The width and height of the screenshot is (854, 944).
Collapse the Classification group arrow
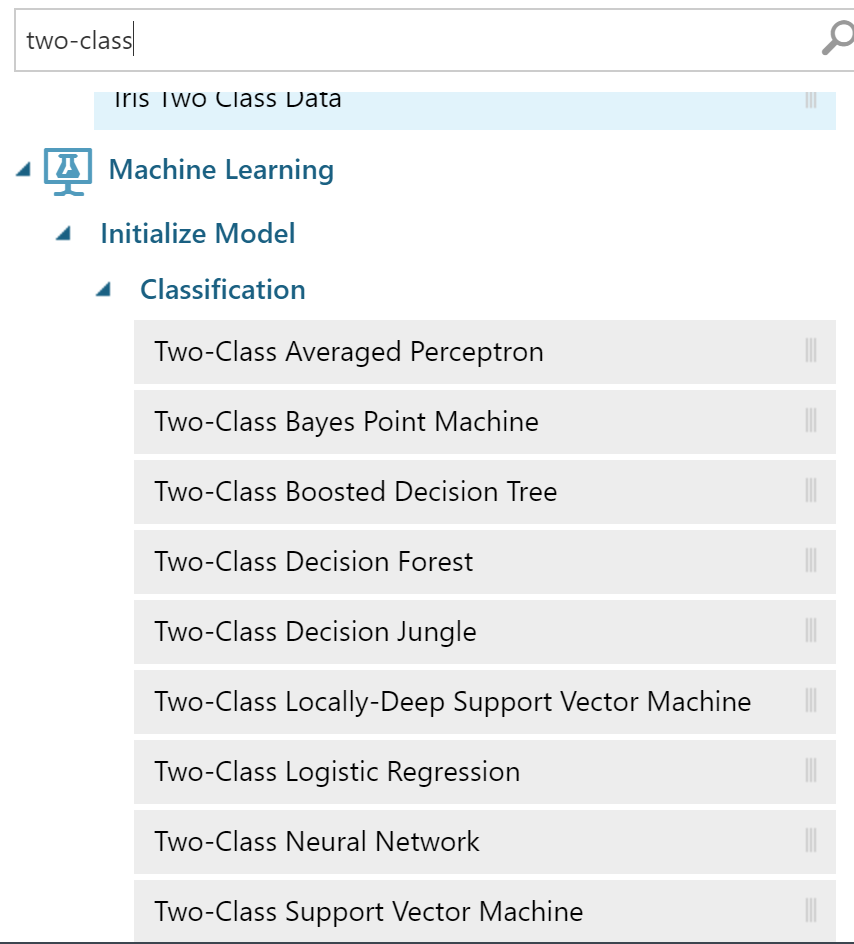point(104,290)
